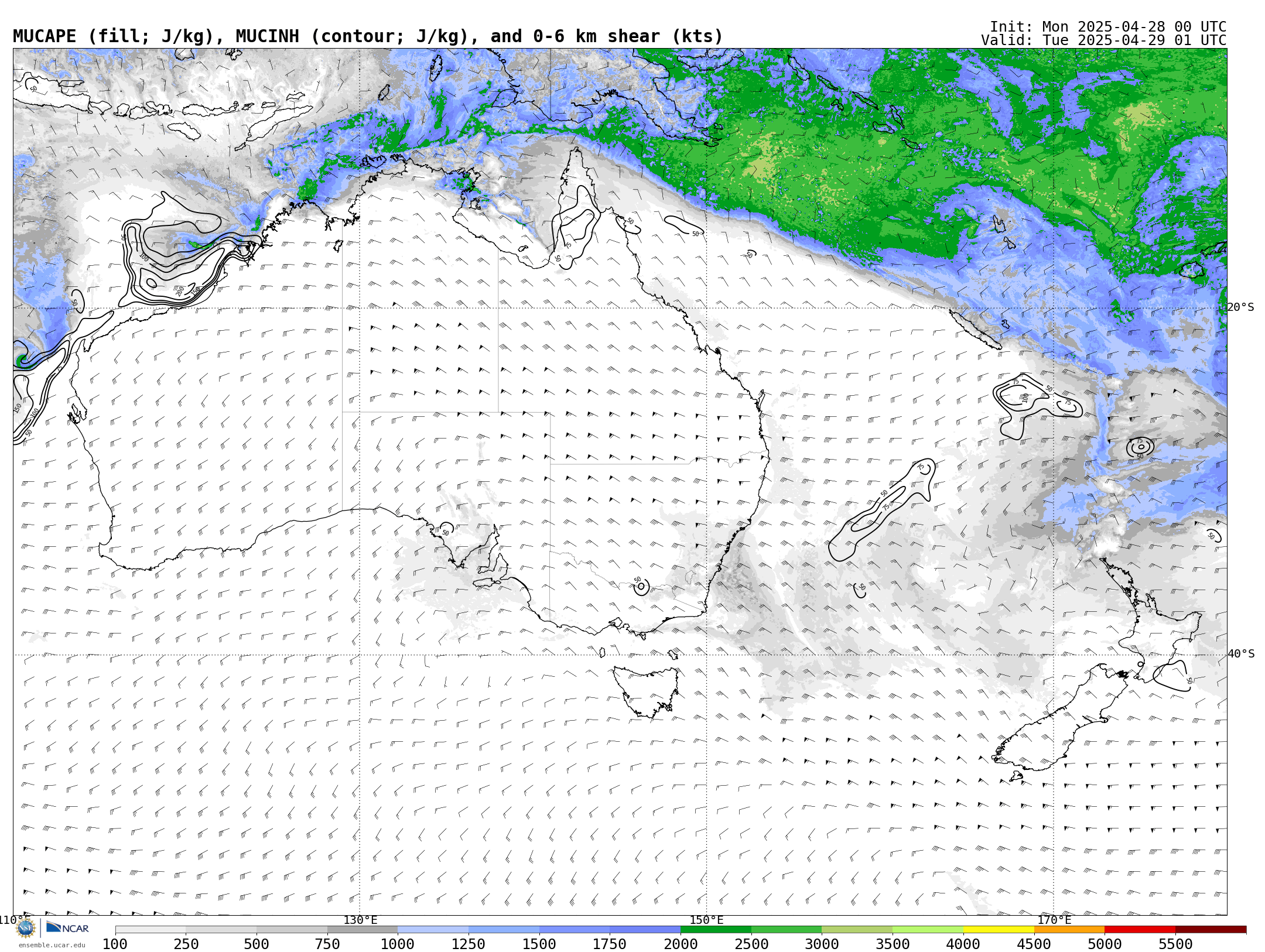Pick the pale blue 1000-1250 colorbar segment

[433, 930]
